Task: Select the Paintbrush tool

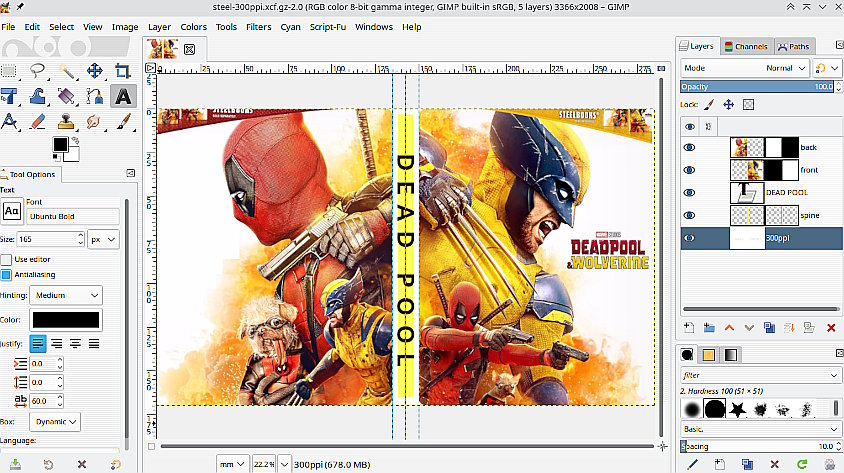Action: click(123, 122)
